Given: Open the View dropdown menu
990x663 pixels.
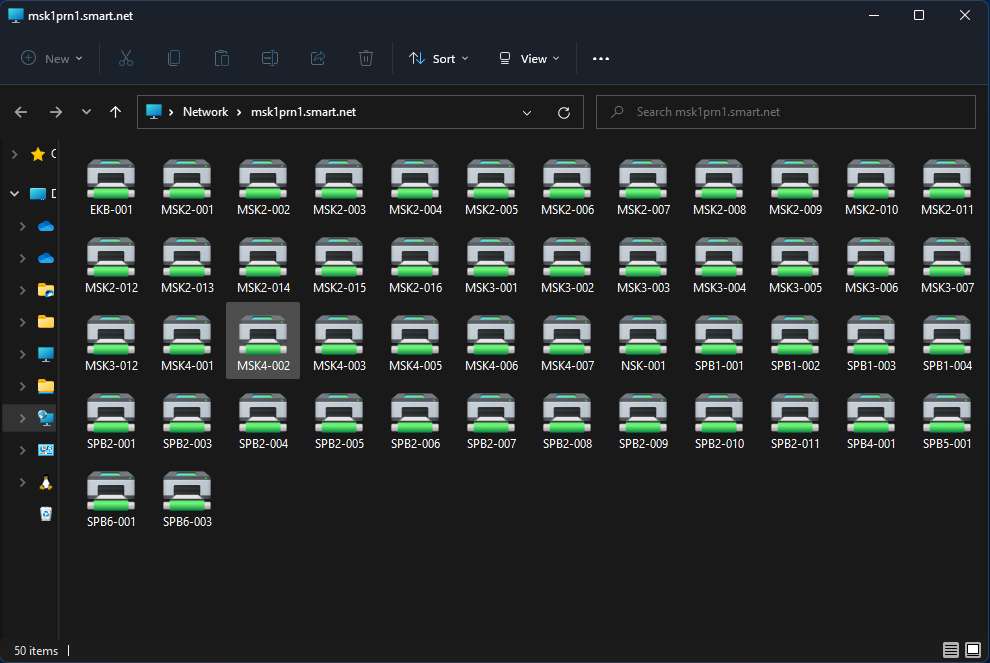Looking at the screenshot, I should tap(529, 59).
